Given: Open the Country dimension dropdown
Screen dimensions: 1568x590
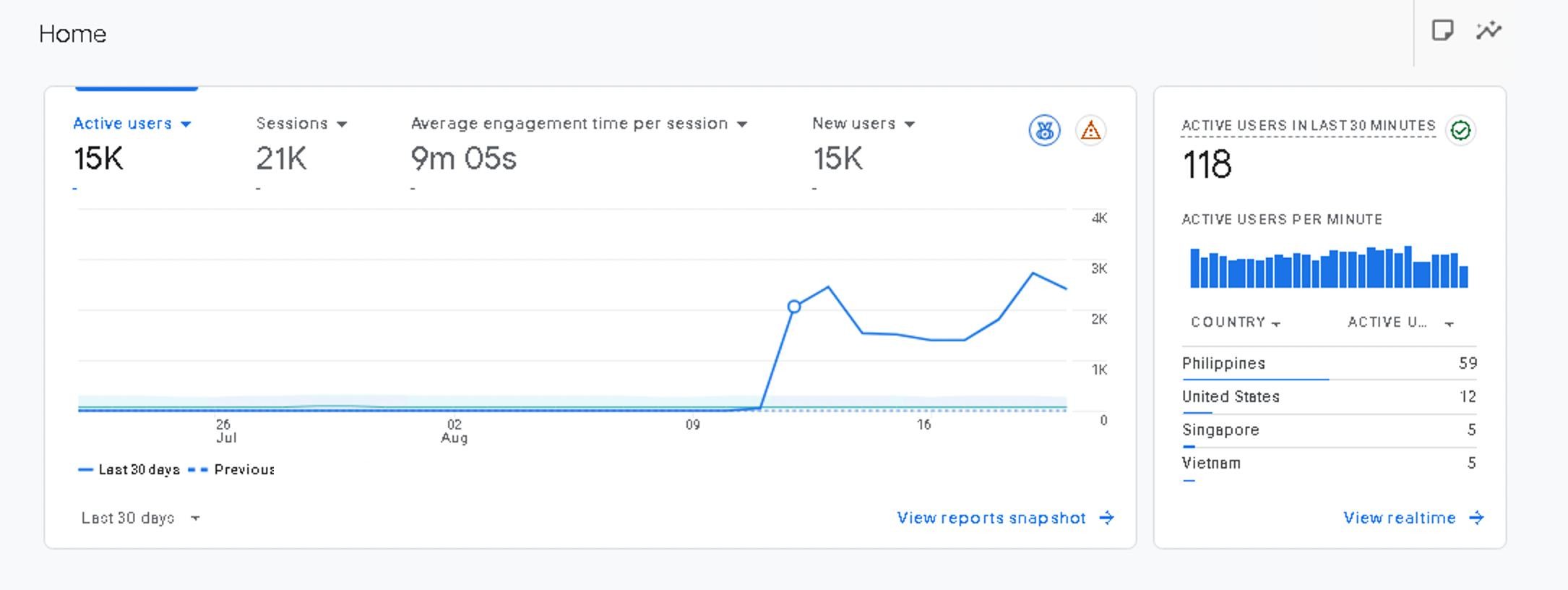Looking at the screenshot, I should (x=1235, y=322).
